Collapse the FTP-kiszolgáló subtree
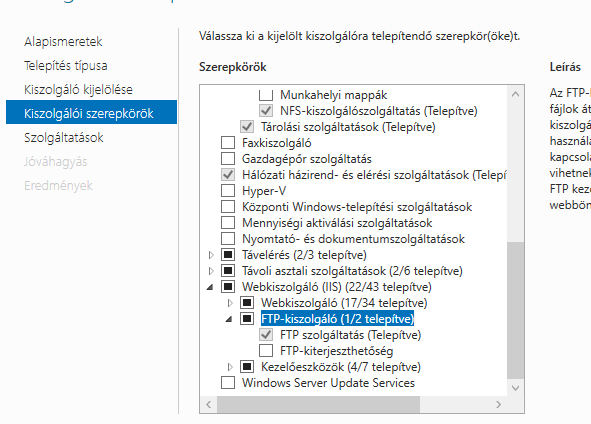The width and height of the screenshot is (591, 424). [229, 320]
